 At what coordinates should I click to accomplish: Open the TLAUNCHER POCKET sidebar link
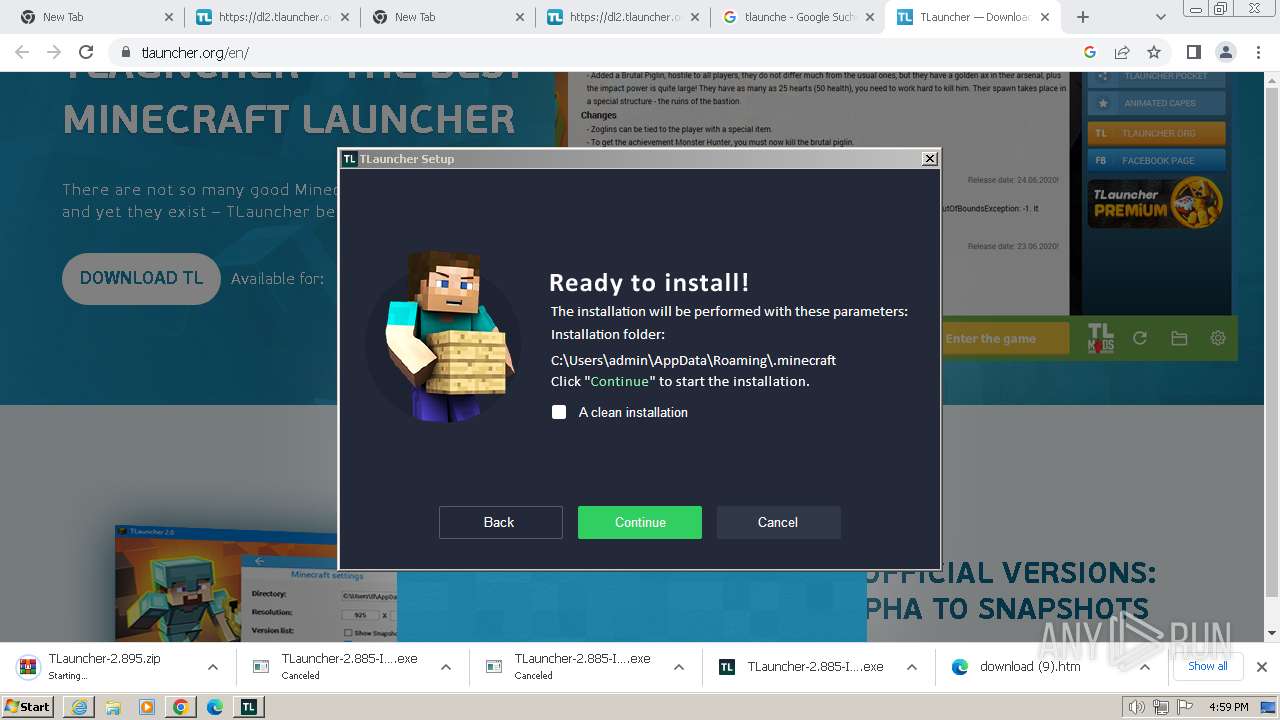click(x=1156, y=76)
